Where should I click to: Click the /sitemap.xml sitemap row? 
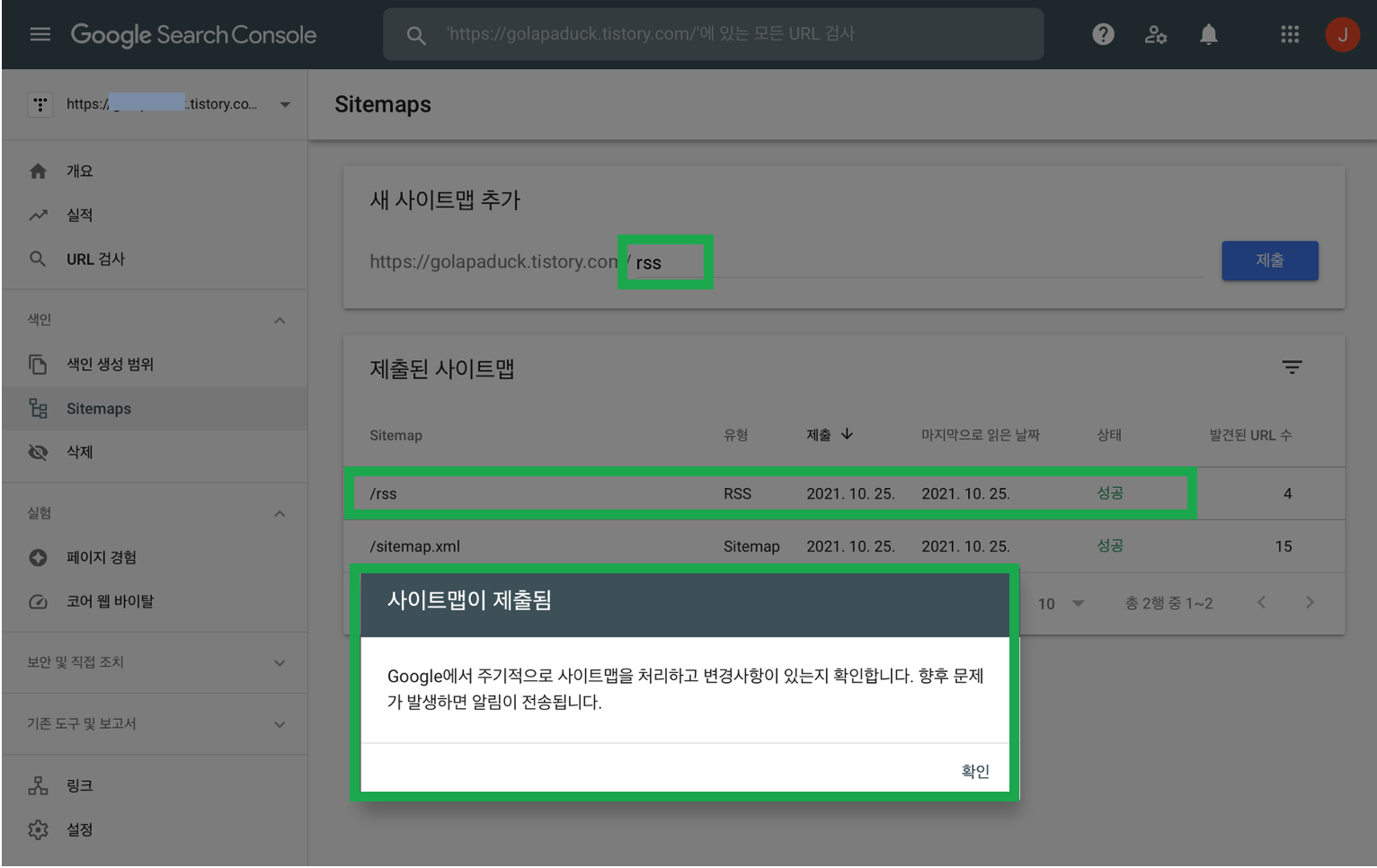point(844,546)
